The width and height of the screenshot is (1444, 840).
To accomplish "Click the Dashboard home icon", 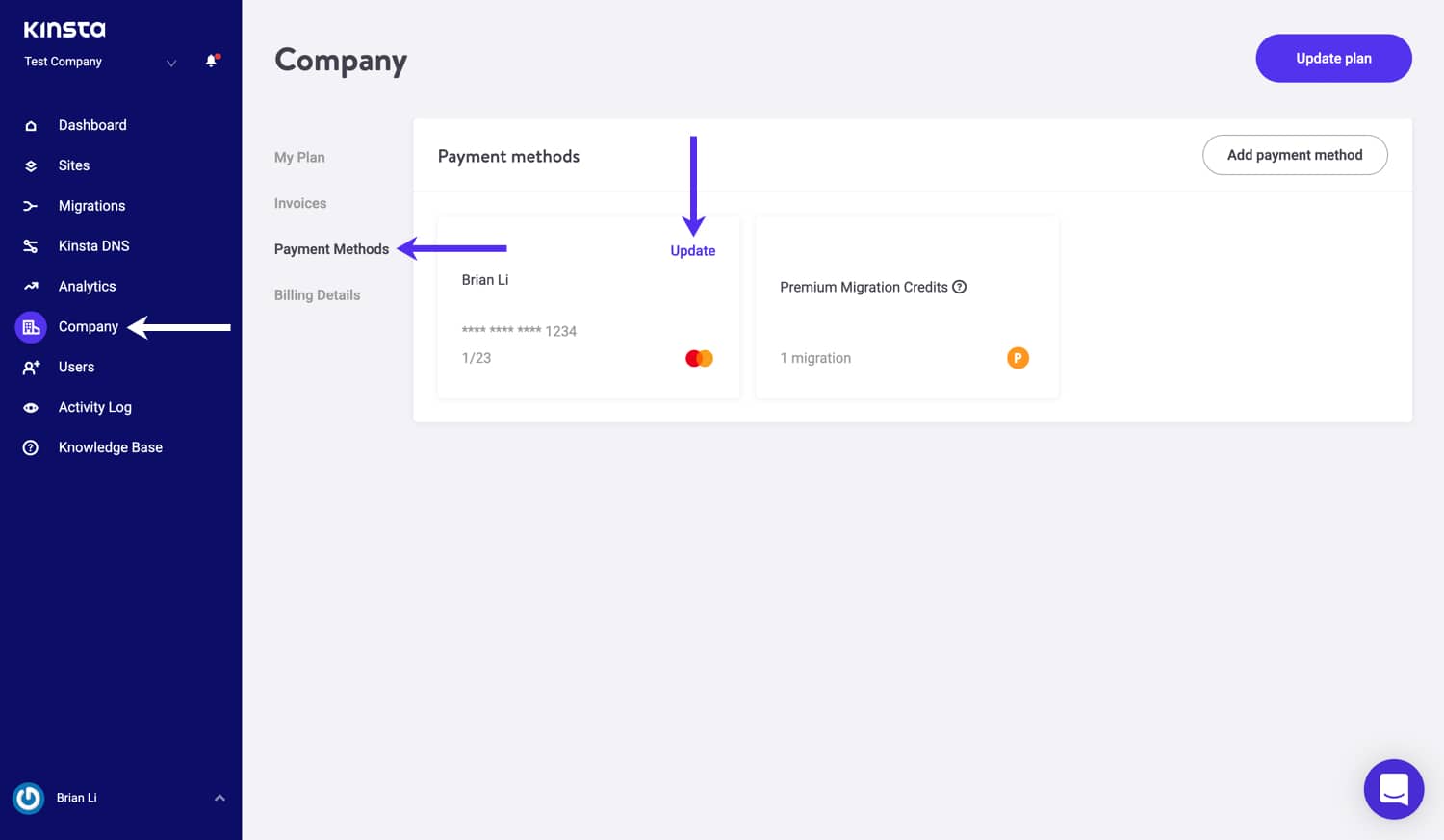I will [31, 126].
